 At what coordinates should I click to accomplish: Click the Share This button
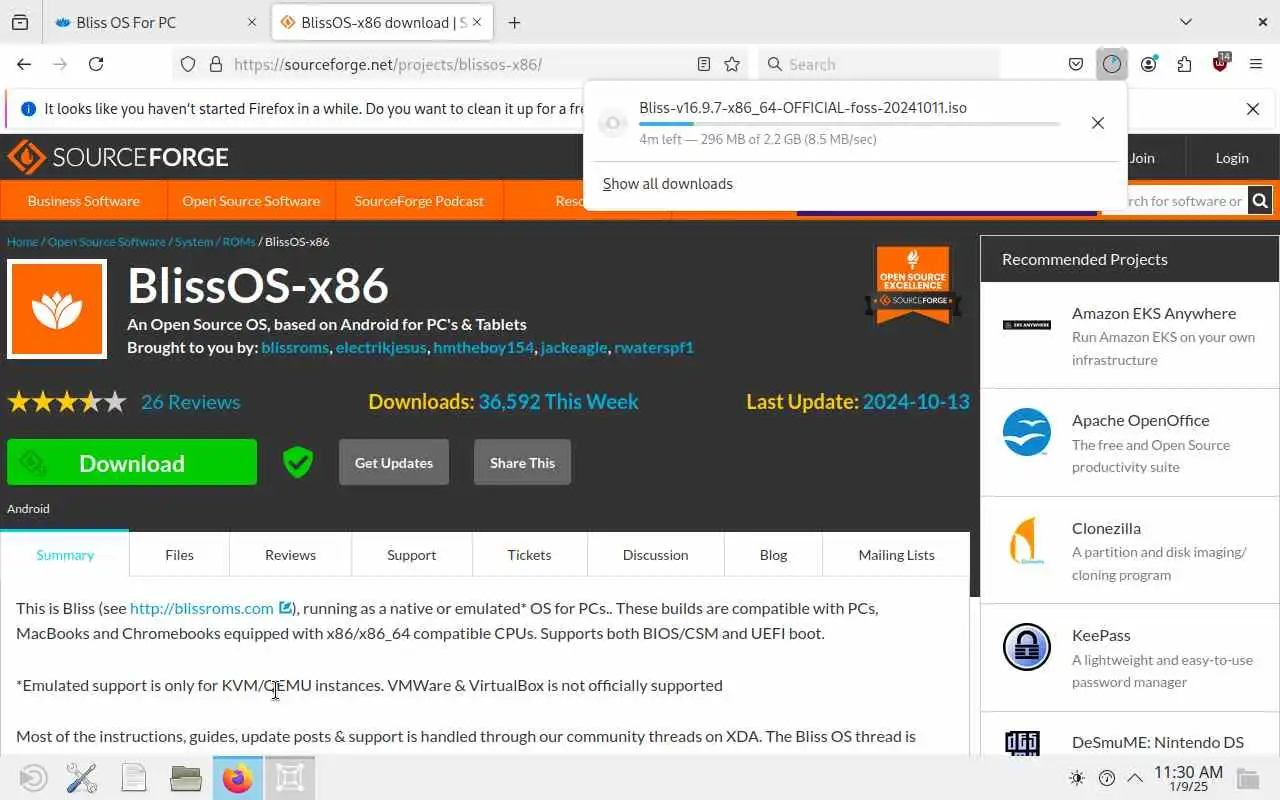[522, 462]
